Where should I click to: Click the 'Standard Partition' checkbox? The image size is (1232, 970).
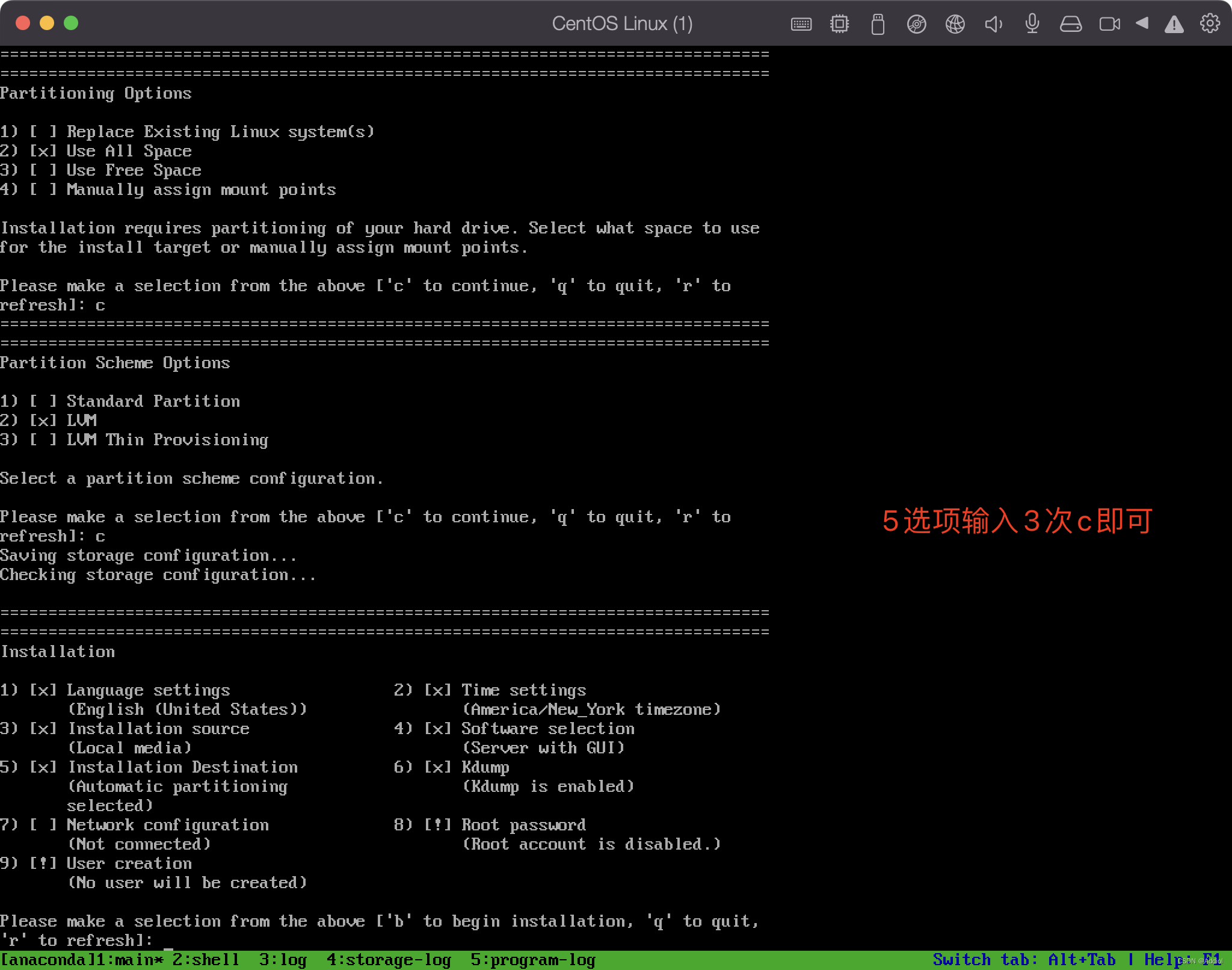43,401
